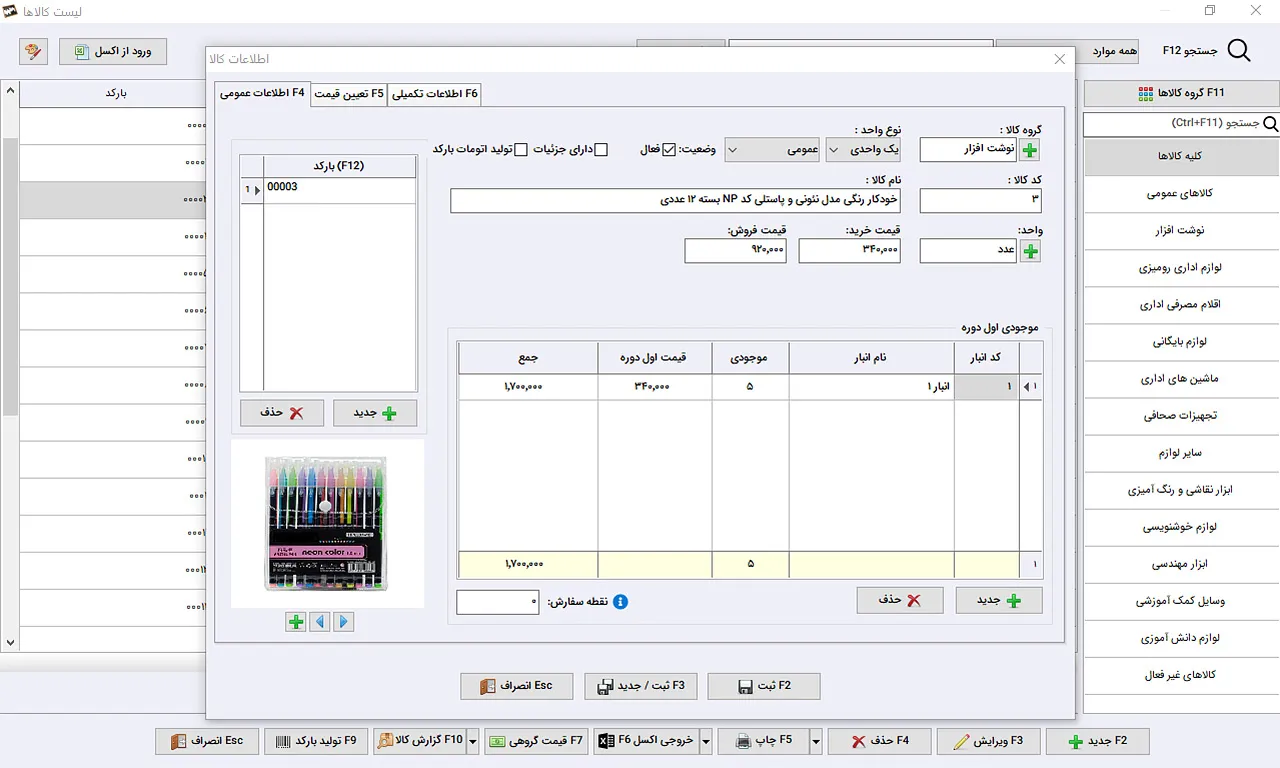Screen dimensions: 1280x768
Task: Open the dropdown arrow attached to F10 گزارش کالا
Action: point(474,741)
